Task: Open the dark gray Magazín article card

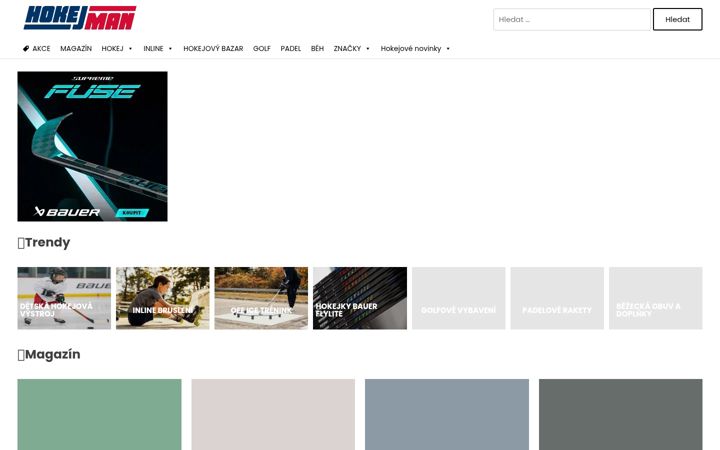Action: coord(620,414)
